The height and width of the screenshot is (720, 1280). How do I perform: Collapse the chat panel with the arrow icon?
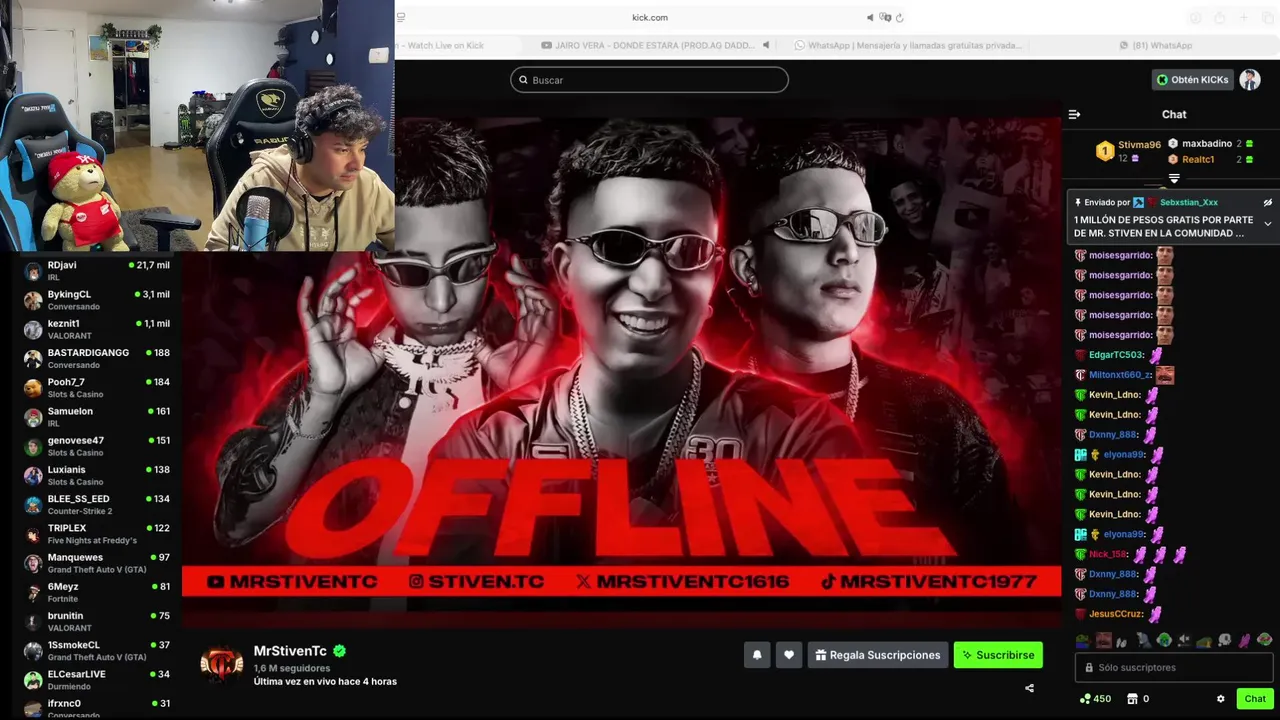(1074, 115)
